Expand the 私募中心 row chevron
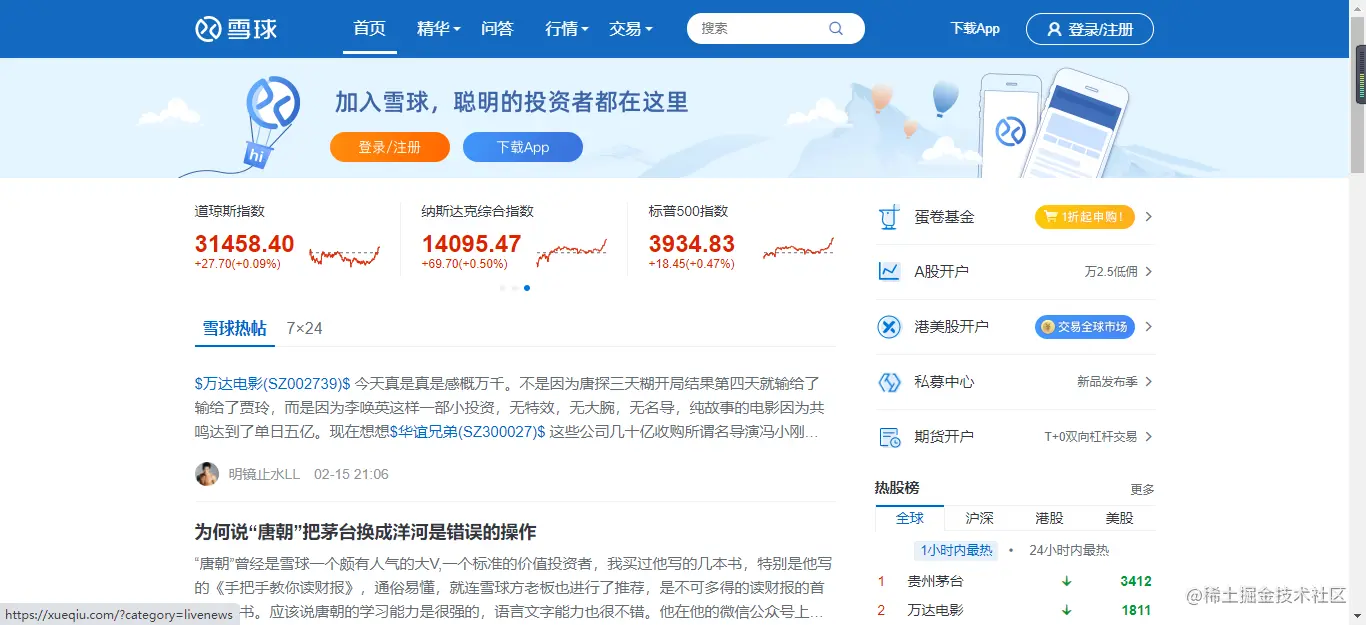1366x625 pixels. point(1148,381)
